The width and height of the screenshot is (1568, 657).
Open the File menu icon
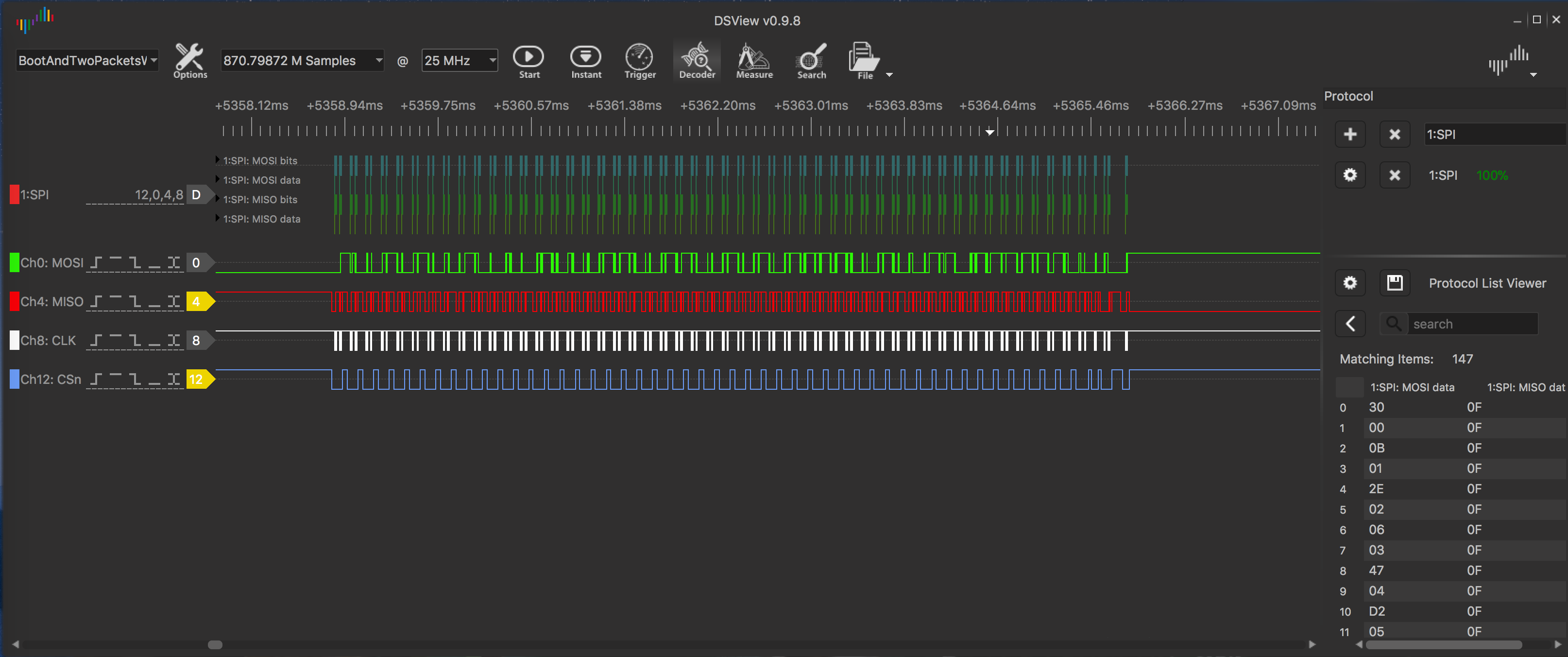pyautogui.click(x=864, y=61)
